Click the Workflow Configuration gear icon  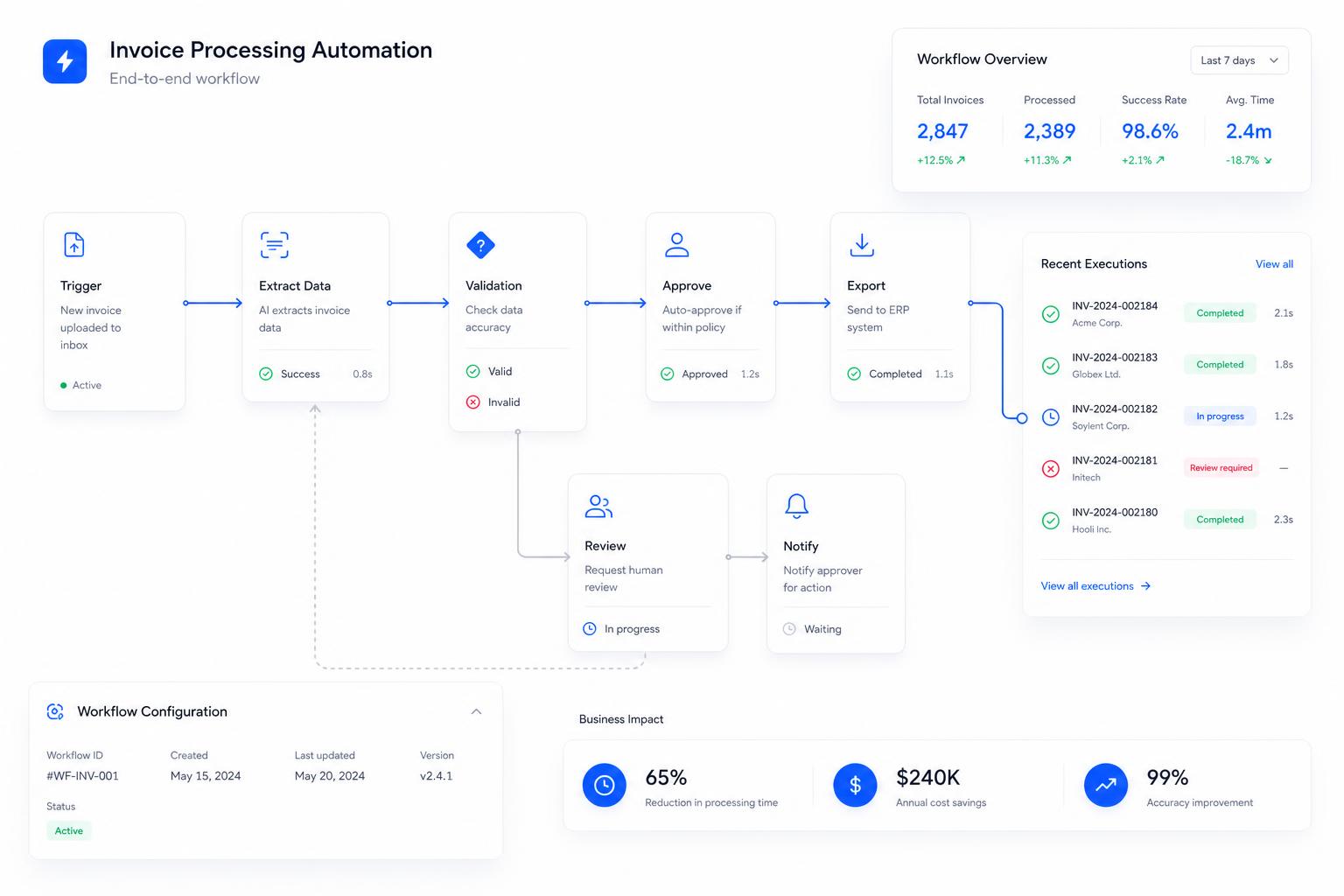pyautogui.click(x=55, y=711)
